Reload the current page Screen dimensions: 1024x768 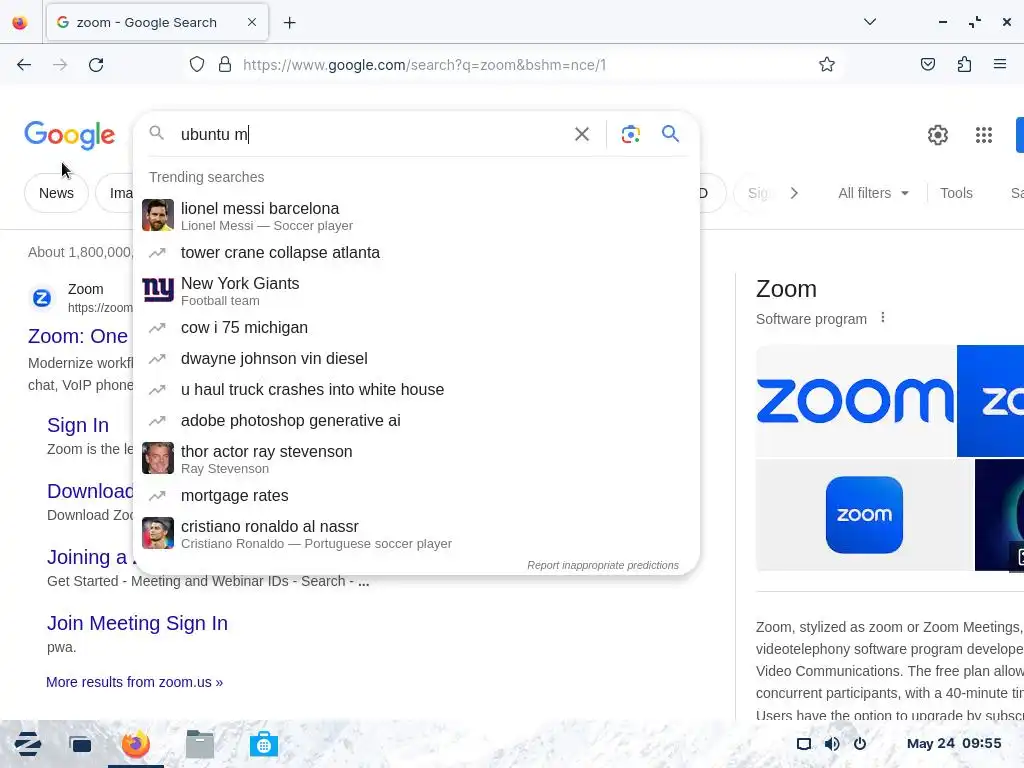[x=96, y=65]
